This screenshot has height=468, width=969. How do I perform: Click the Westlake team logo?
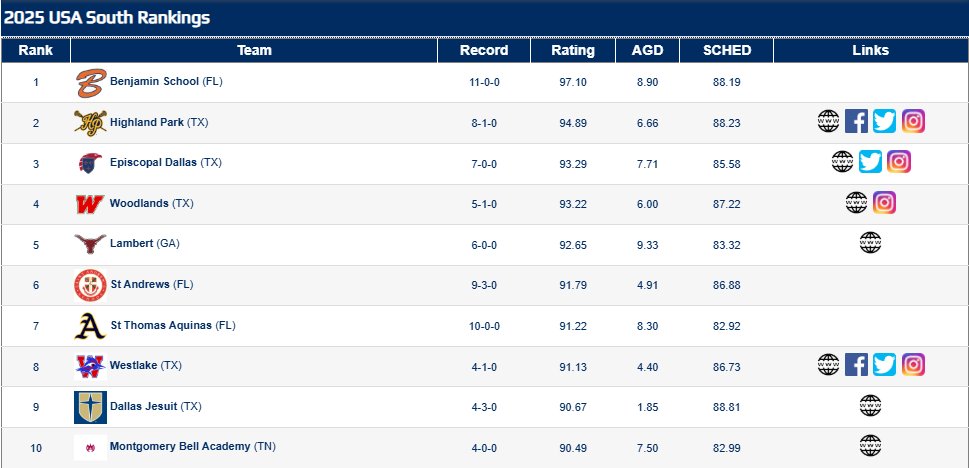pos(90,367)
